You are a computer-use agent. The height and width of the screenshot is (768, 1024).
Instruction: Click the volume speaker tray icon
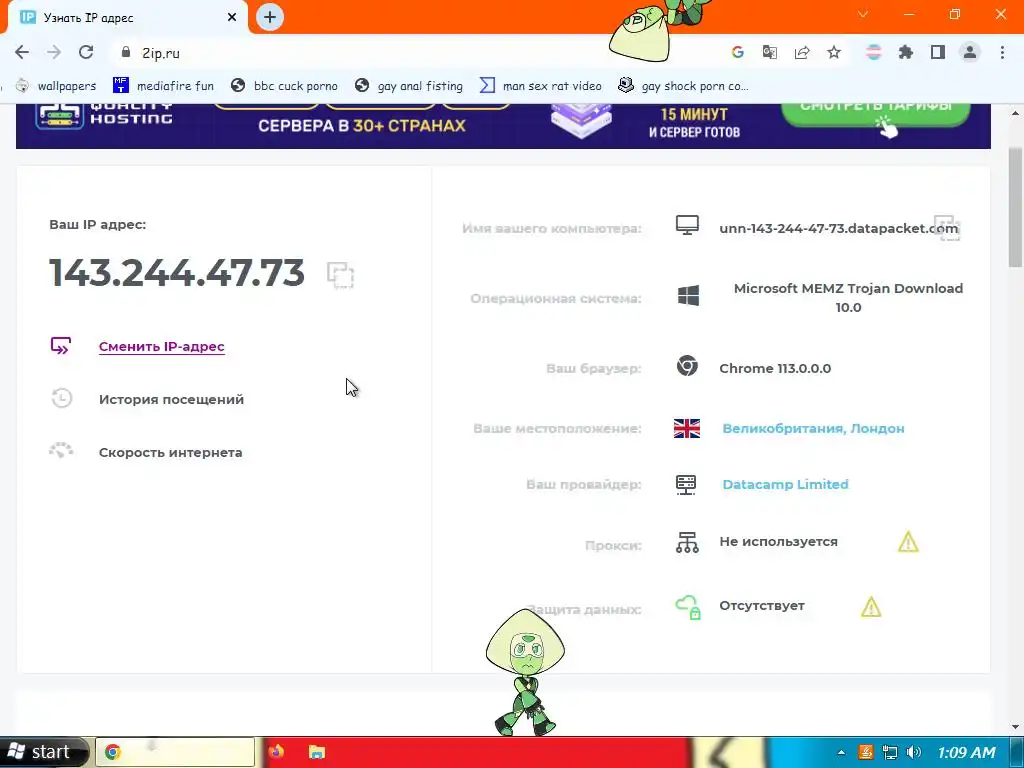[x=914, y=752]
